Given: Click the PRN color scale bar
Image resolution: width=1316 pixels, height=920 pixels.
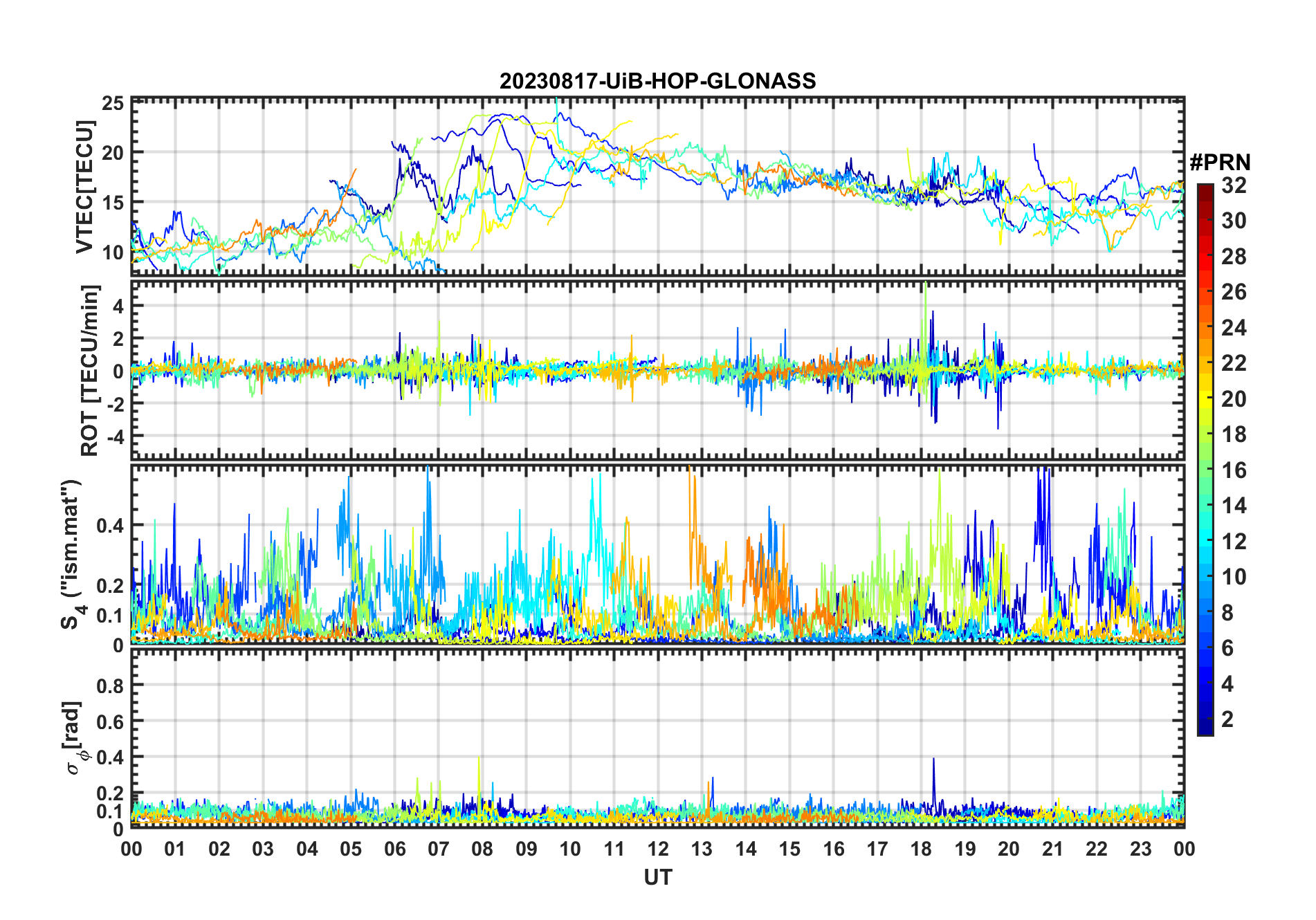Looking at the screenshot, I should 1205,459.
